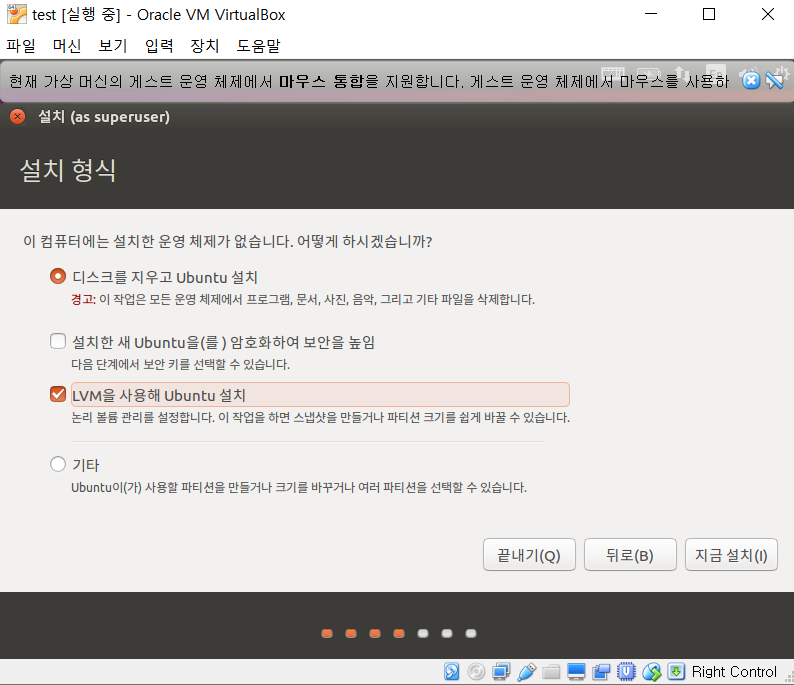794x685 pixels.
Task: Click the keyboard capture arrow icon
Action: [676, 672]
